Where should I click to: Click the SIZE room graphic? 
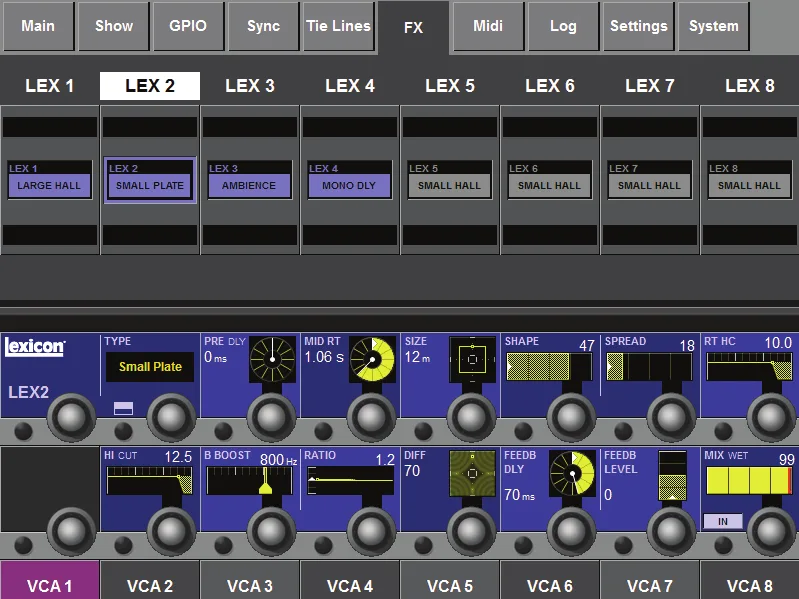472,359
